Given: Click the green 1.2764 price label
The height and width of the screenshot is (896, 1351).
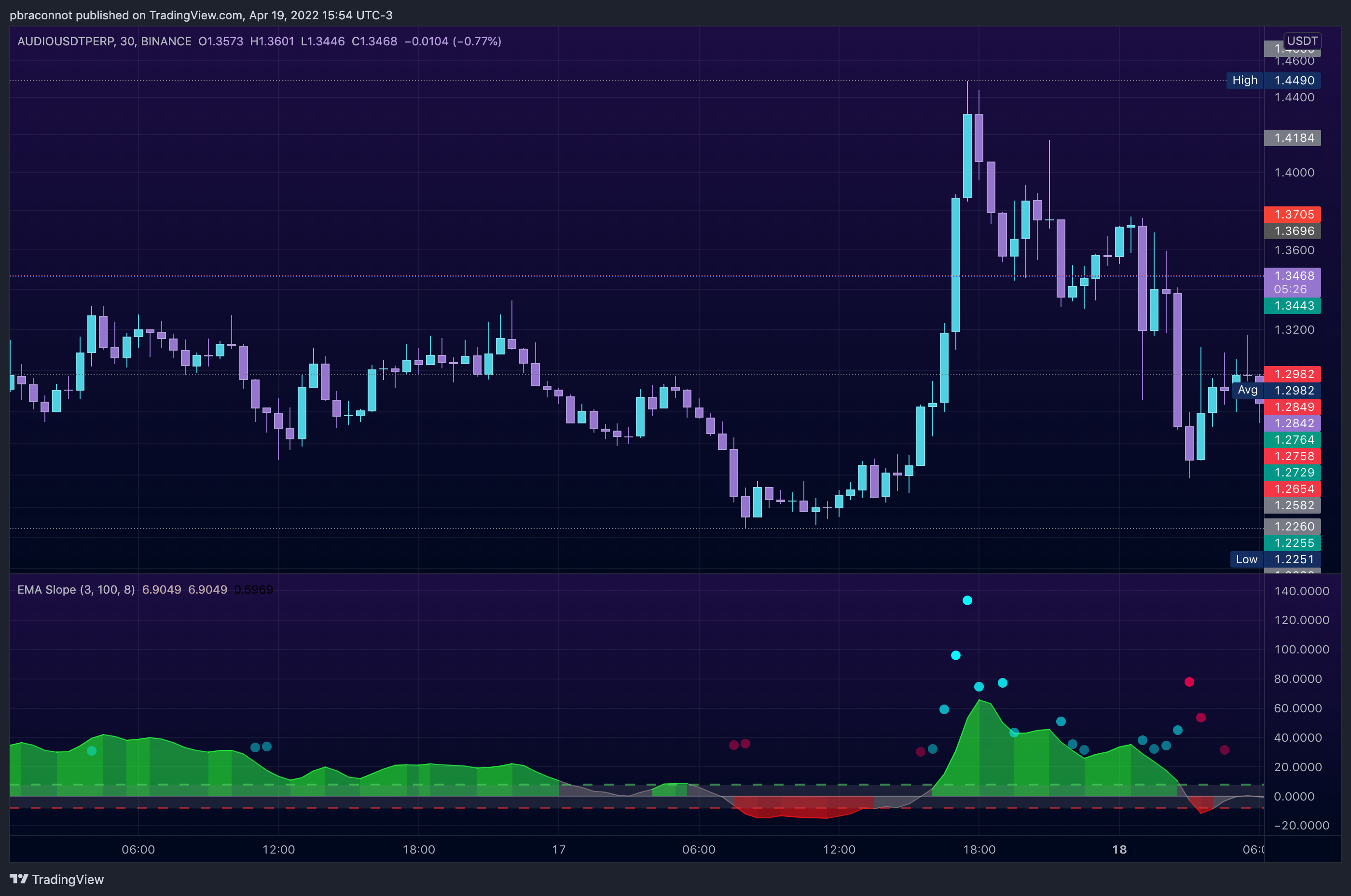Looking at the screenshot, I should click(1293, 440).
